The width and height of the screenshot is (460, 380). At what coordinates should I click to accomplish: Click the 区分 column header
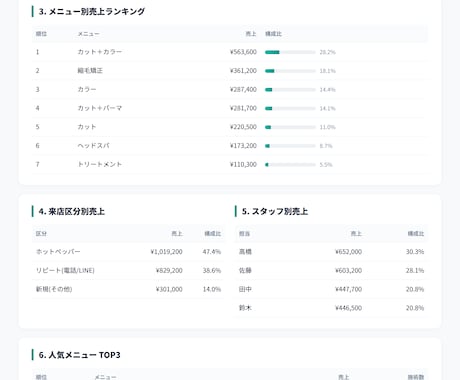[41, 234]
